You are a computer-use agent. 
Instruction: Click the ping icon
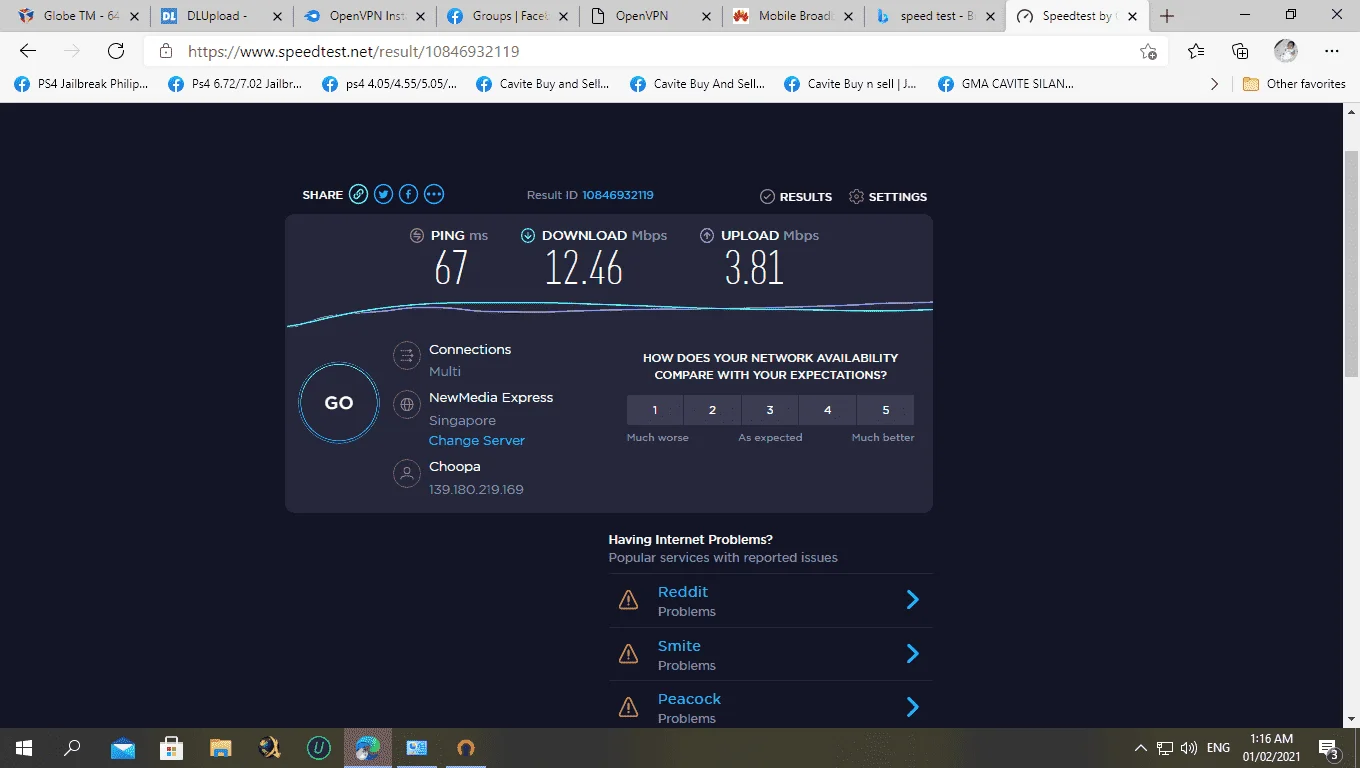pos(417,236)
